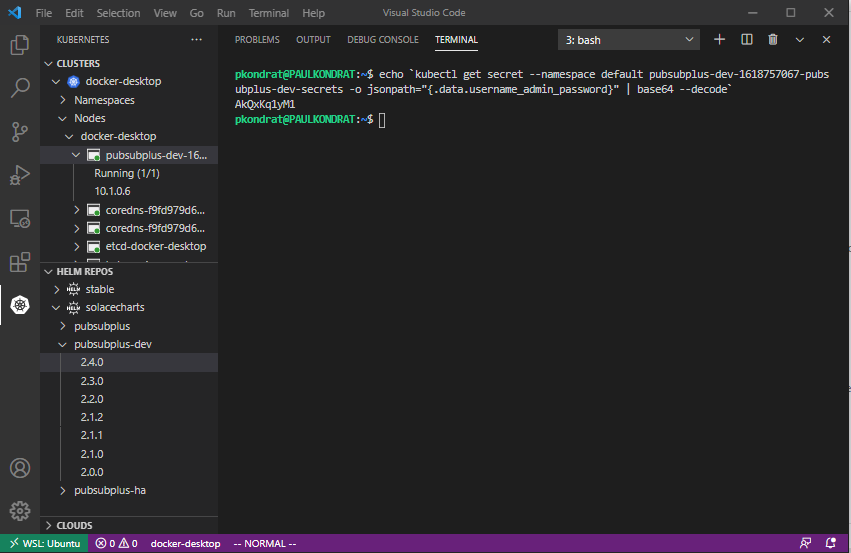Screen dimensions: 851x553
Task: Open the Search view icon
Action: pos(19,88)
